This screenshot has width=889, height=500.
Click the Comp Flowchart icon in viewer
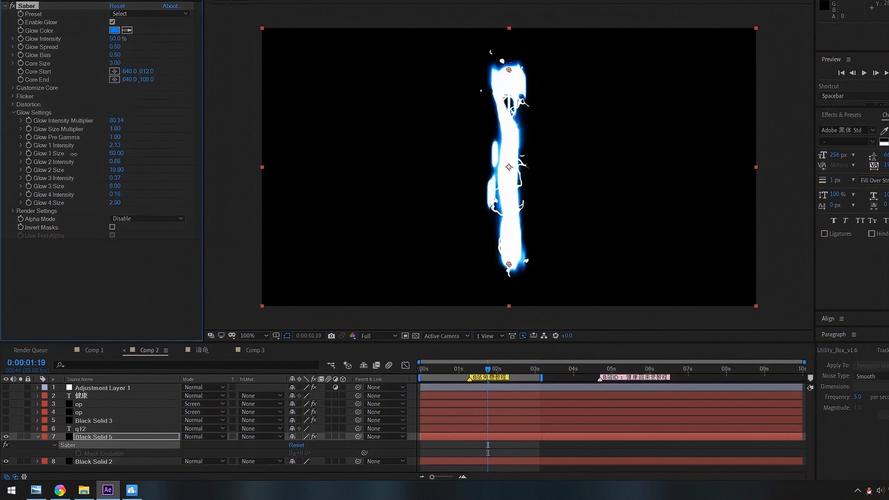(x=544, y=336)
